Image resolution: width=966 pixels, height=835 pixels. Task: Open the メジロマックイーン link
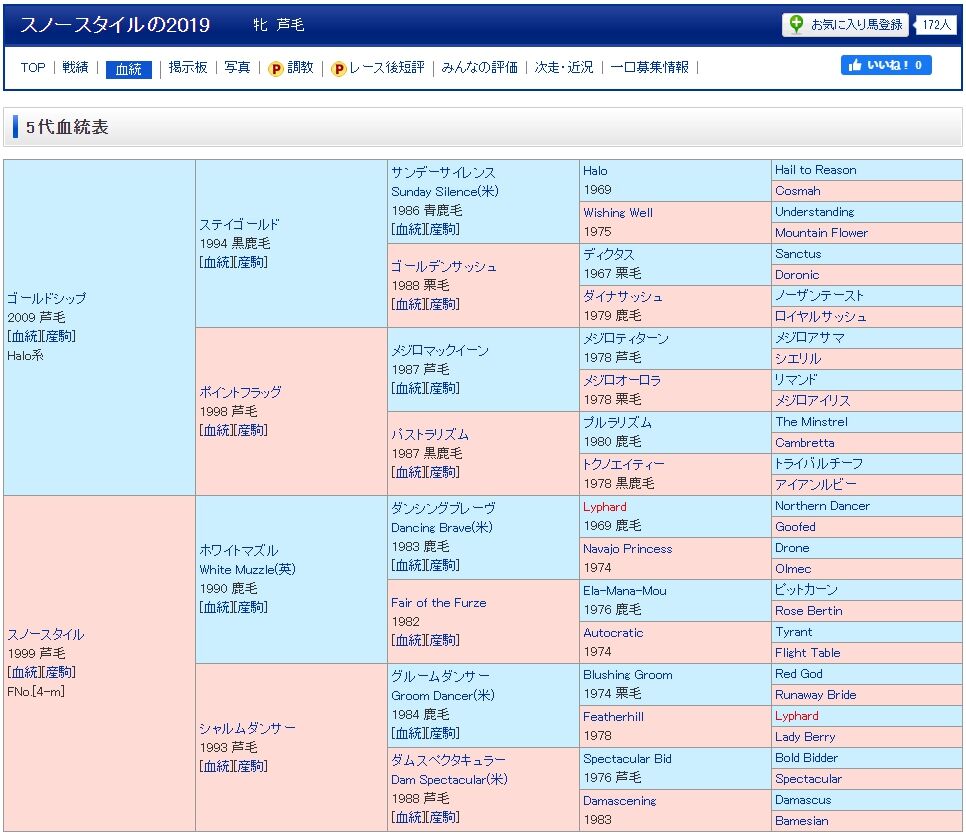[440, 350]
